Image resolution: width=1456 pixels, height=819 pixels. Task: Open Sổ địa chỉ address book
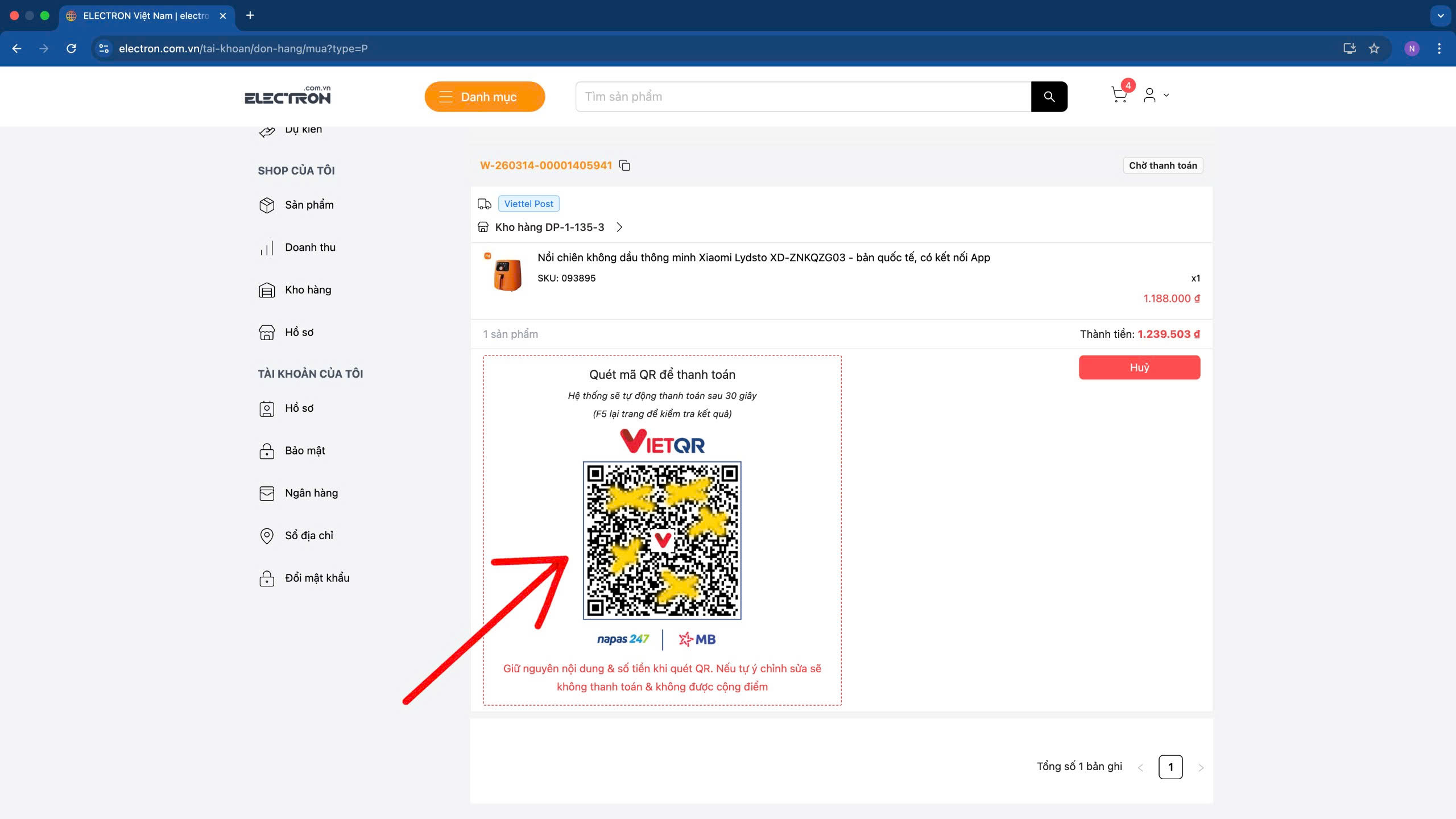tap(309, 536)
